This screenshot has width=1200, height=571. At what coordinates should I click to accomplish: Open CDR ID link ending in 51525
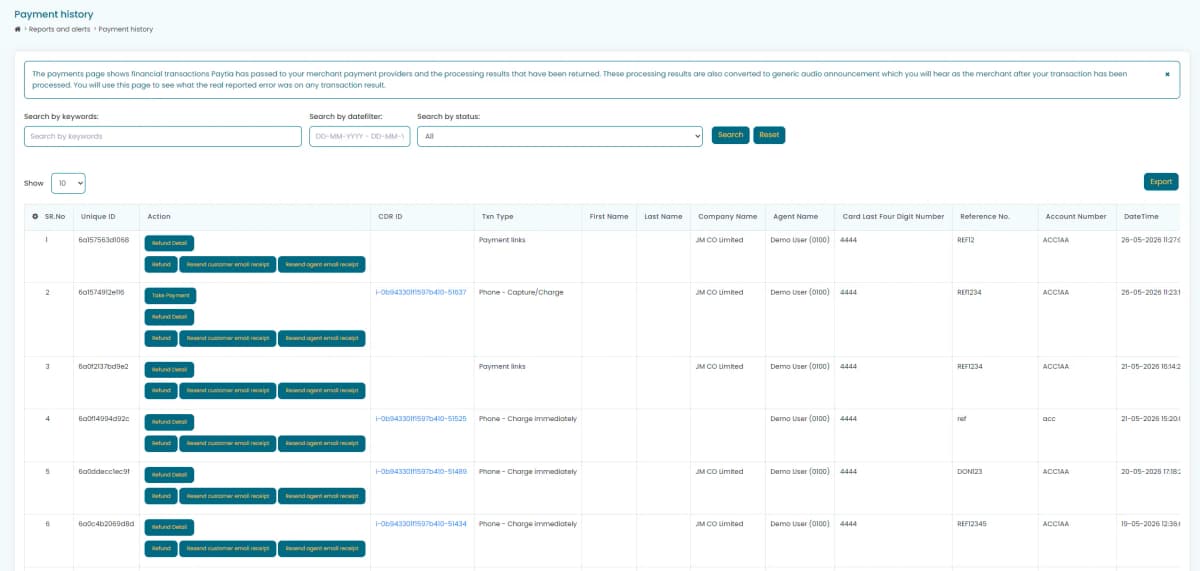(421, 419)
